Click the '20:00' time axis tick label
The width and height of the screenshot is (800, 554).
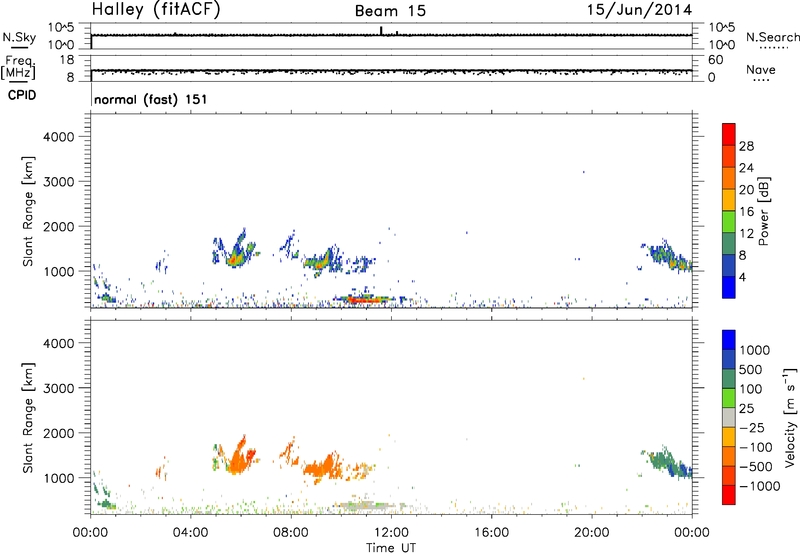coord(592,533)
